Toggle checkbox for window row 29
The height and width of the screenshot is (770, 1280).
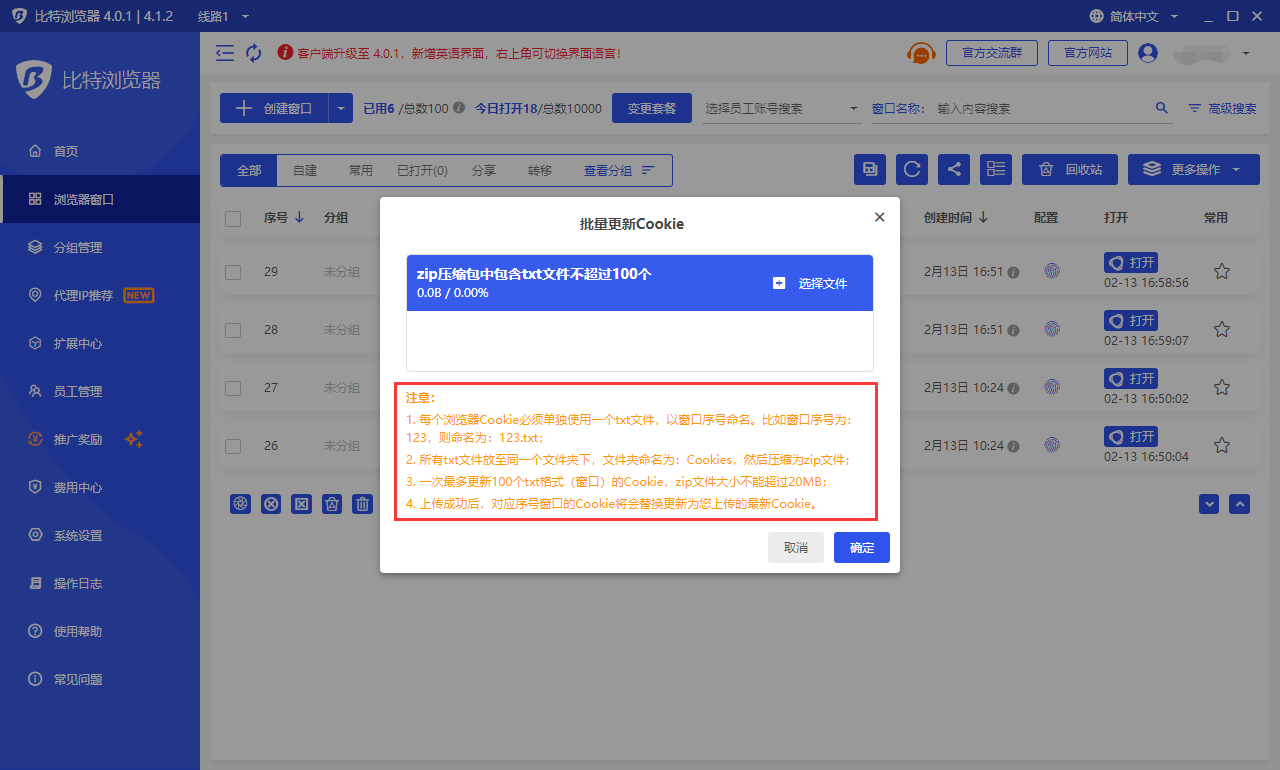point(233,272)
